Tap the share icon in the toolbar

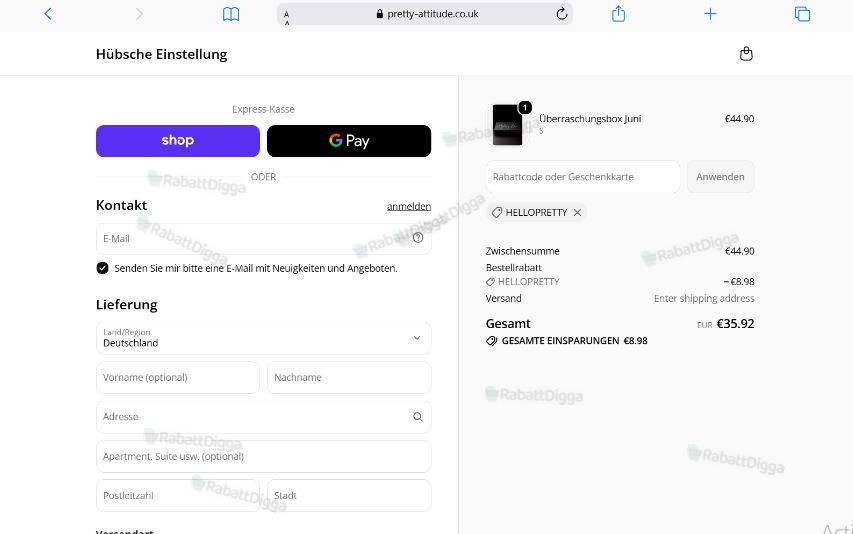(x=619, y=14)
